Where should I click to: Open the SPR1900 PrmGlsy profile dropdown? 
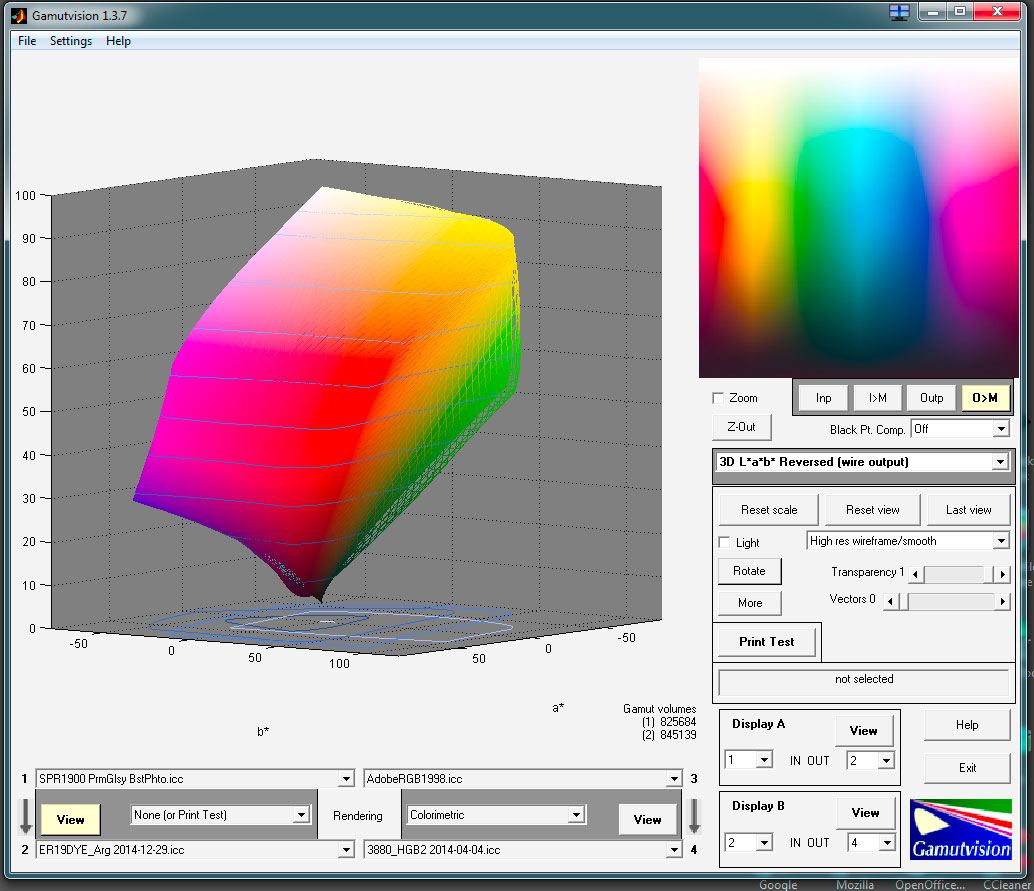pyautogui.click(x=195, y=778)
